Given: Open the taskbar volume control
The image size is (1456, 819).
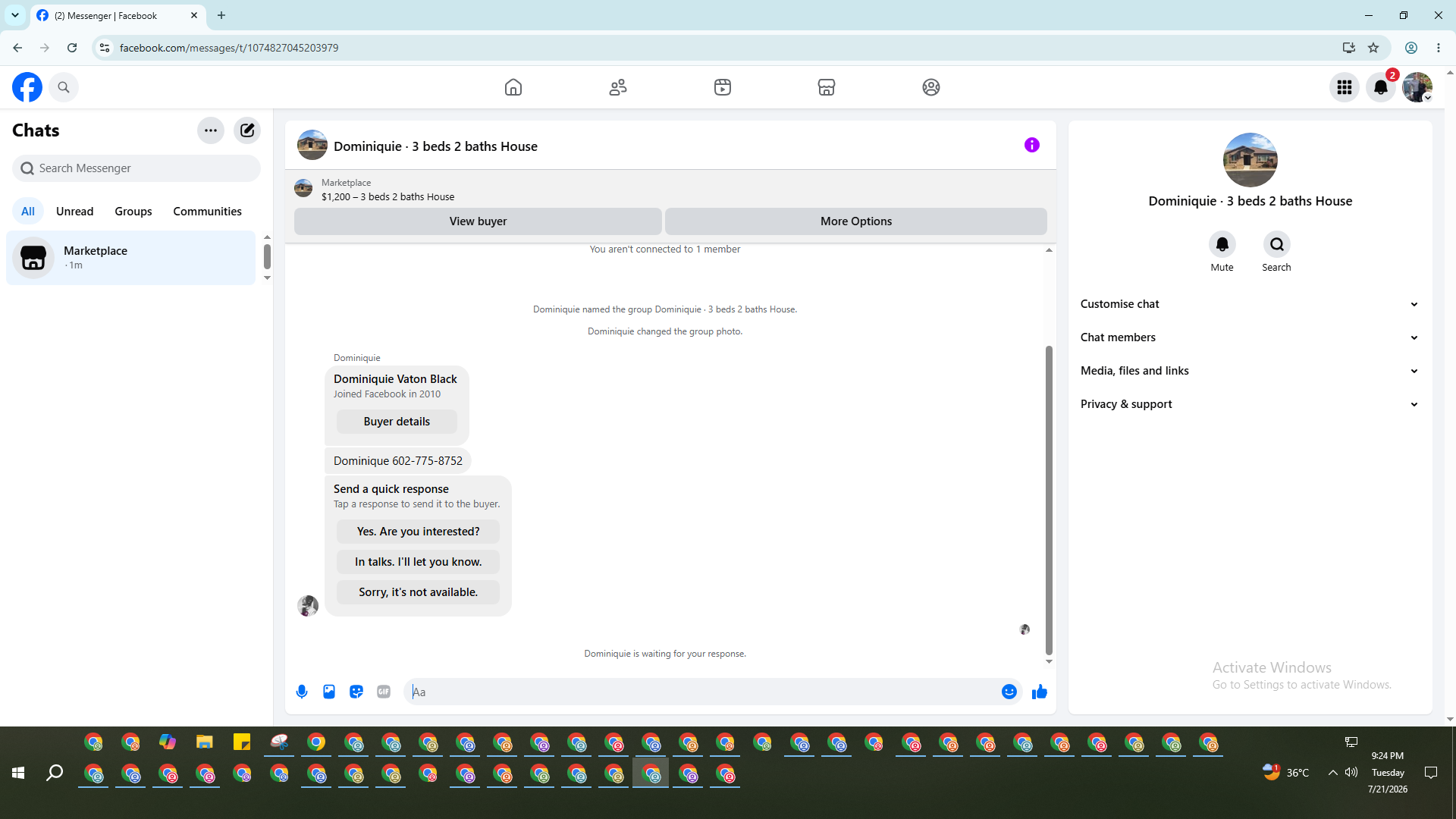Looking at the screenshot, I should tap(1351, 773).
